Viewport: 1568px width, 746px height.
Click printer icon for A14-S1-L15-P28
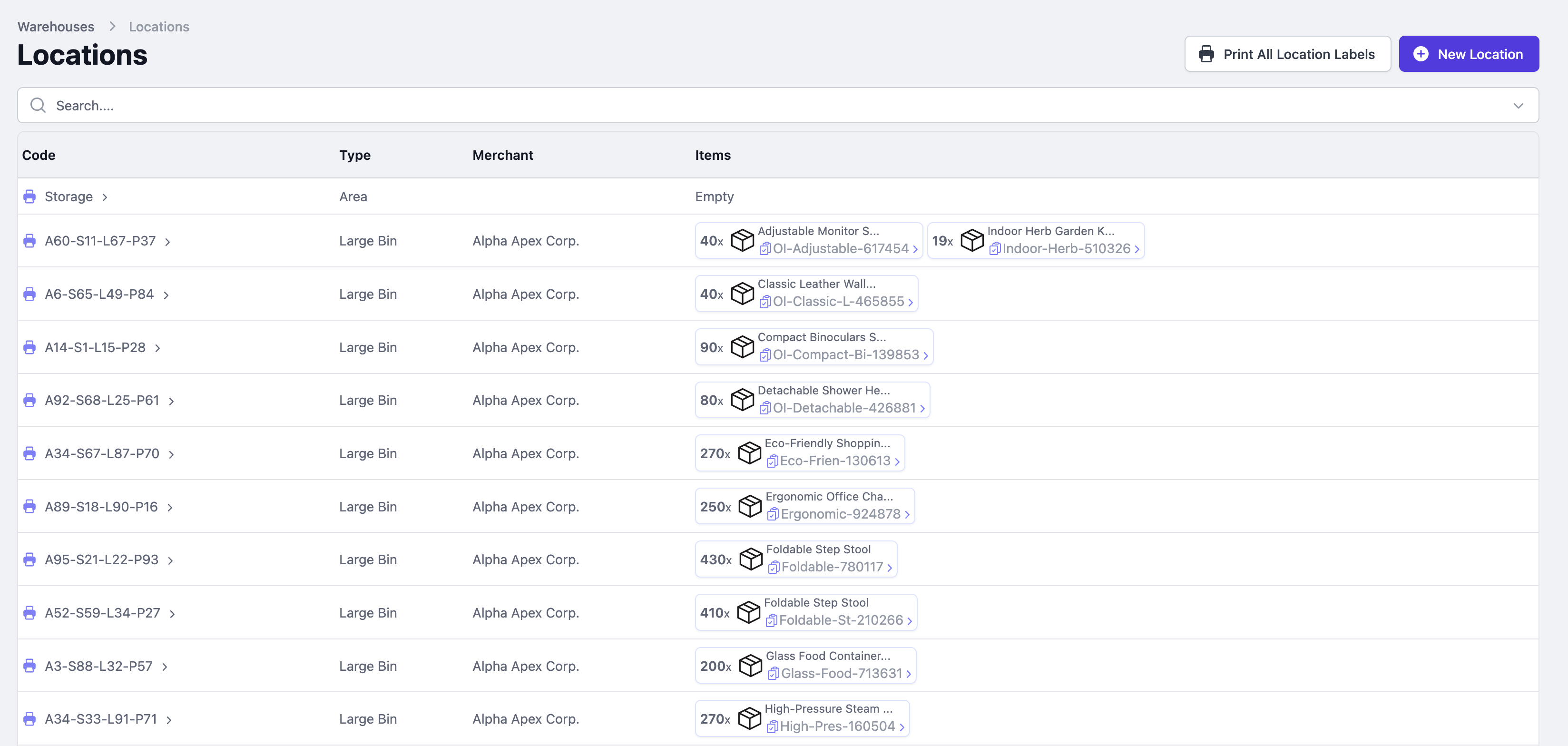(x=29, y=348)
